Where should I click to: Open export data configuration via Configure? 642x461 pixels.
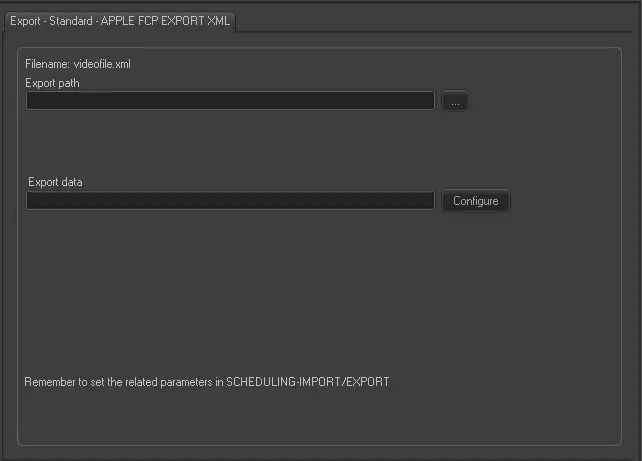point(475,201)
